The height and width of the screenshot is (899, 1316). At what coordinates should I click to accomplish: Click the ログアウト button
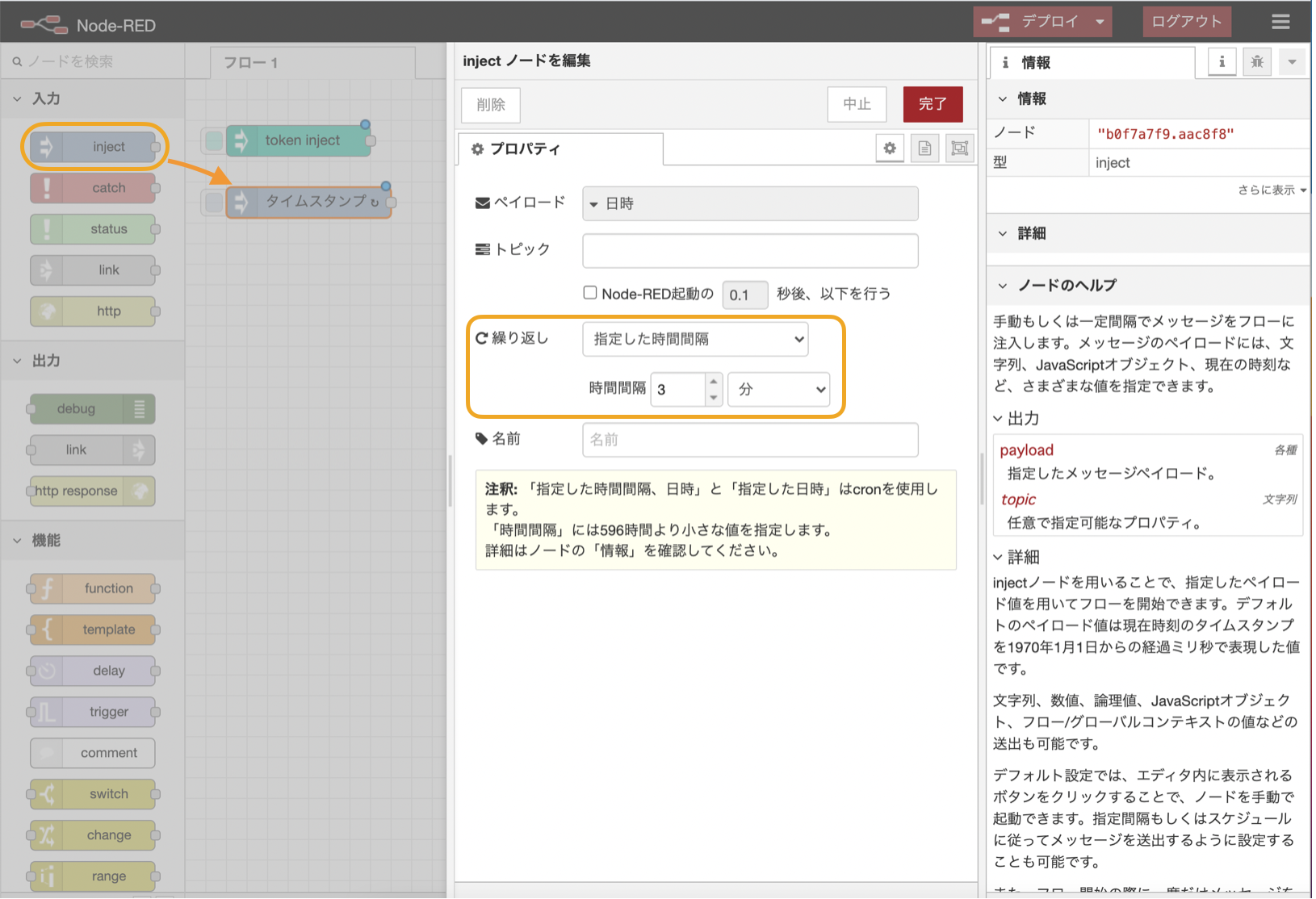pyautogui.click(x=1187, y=22)
